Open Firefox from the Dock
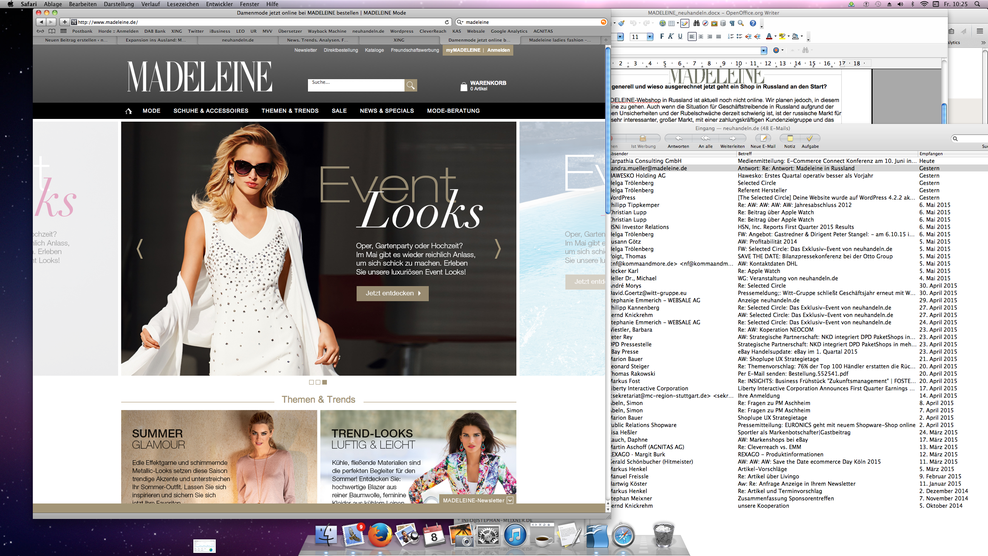Image resolution: width=988 pixels, height=556 pixels. [x=380, y=536]
